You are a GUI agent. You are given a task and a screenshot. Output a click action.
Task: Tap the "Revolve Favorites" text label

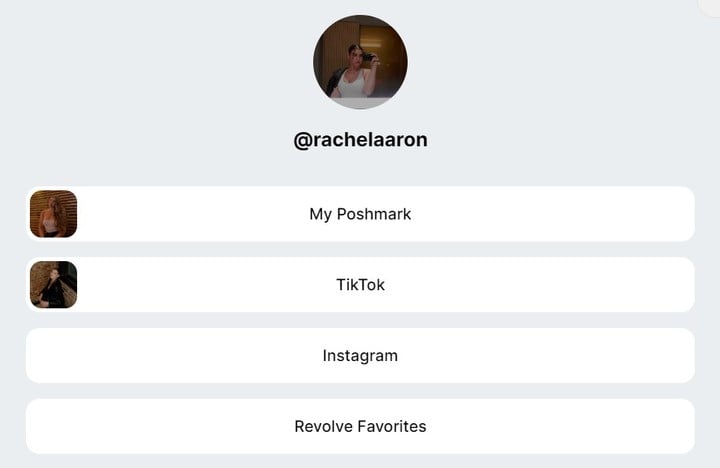pos(360,426)
